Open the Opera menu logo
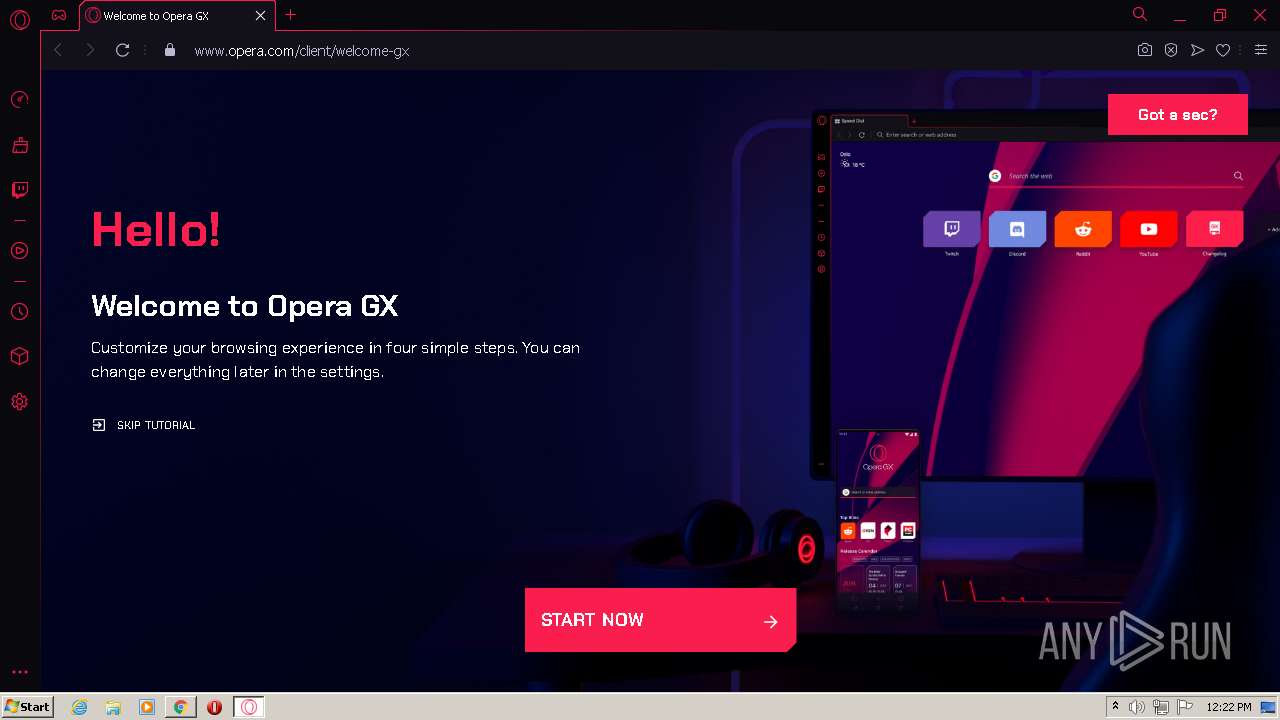Screen dimensions: 1280x720 click(x=19, y=19)
